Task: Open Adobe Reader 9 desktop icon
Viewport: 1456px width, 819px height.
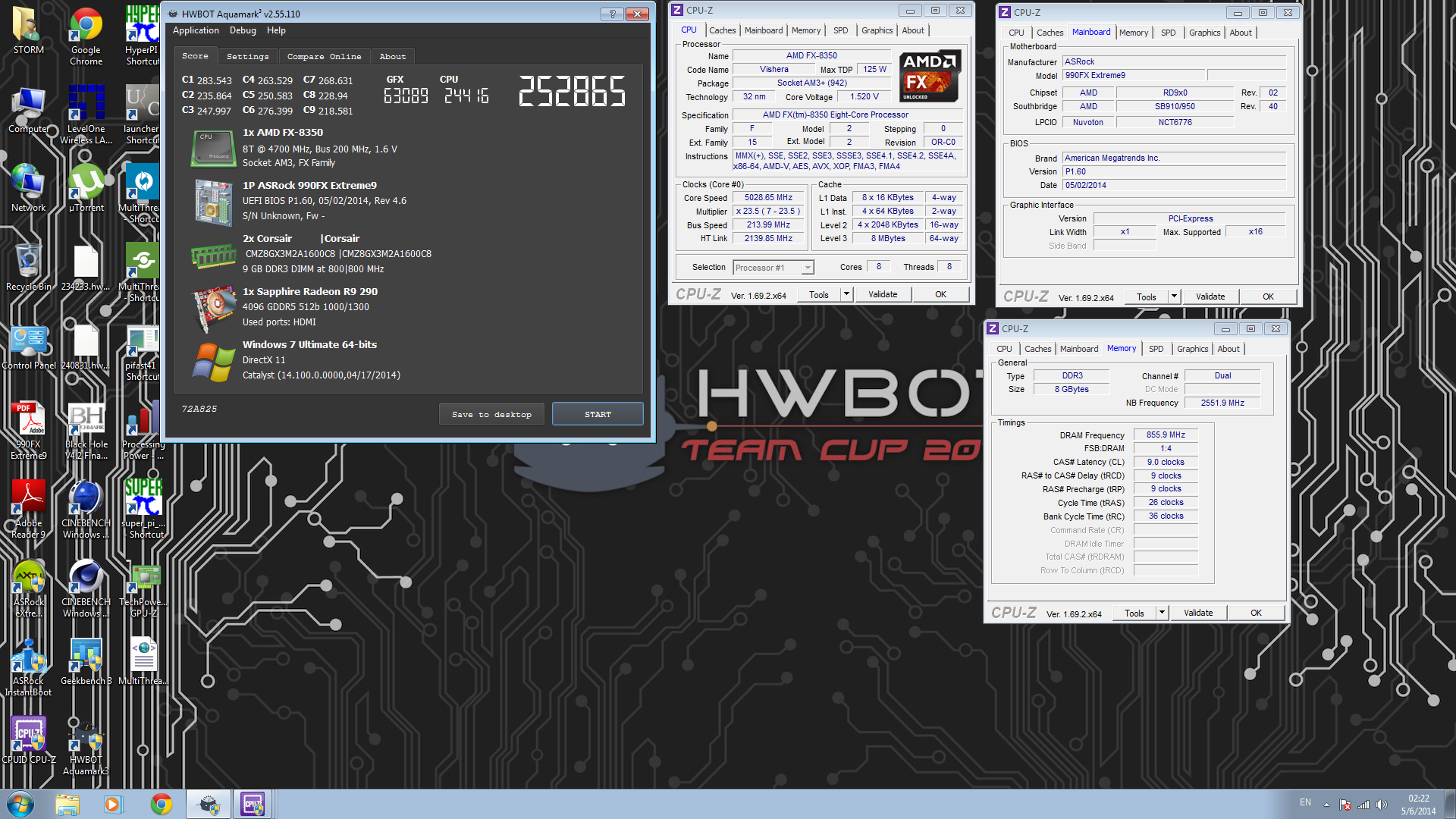Action: (28, 509)
